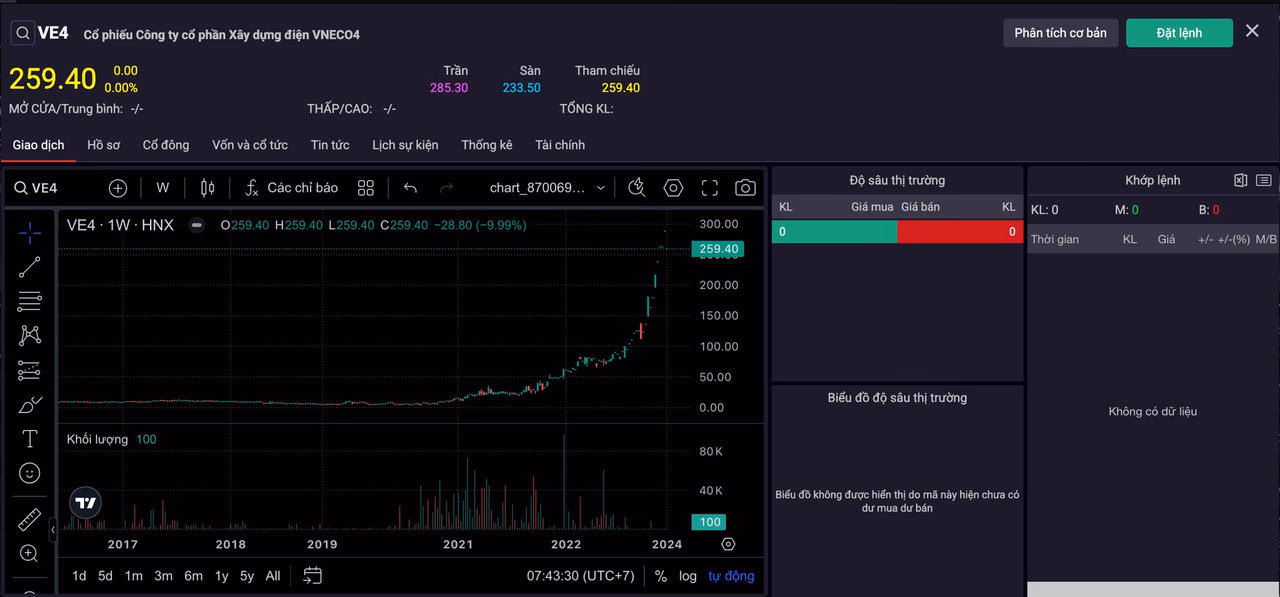
Task: Switch to the Hồ sơ tab
Action: tap(103, 145)
